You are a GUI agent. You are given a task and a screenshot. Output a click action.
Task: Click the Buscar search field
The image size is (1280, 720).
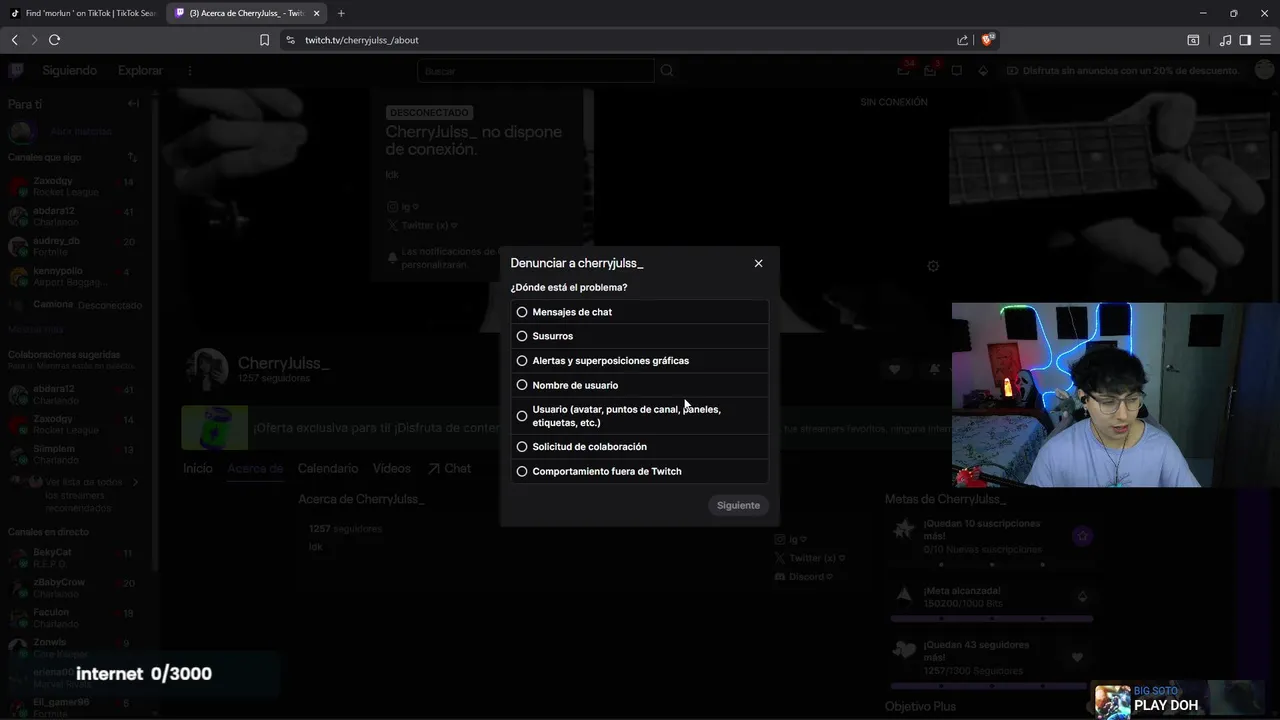tap(535, 71)
